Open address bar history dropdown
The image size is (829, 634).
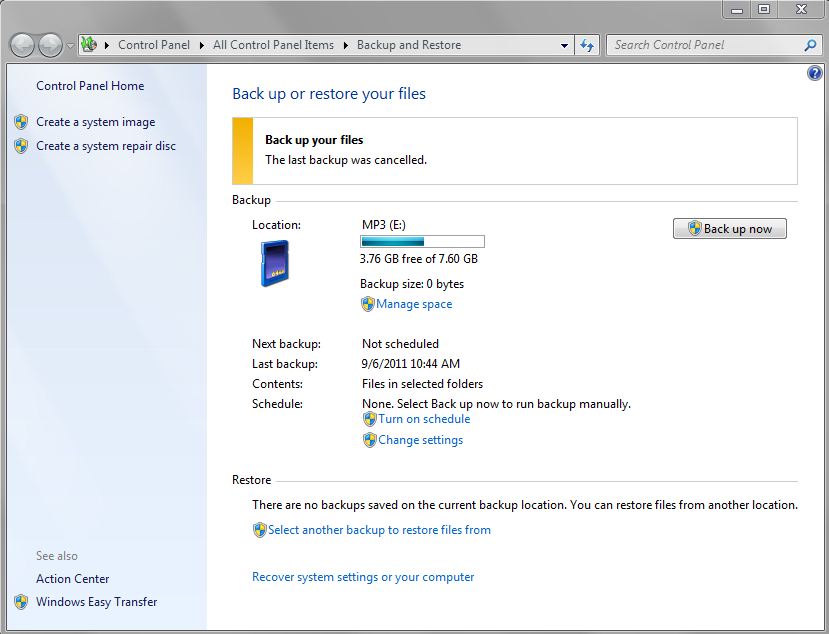tap(564, 45)
